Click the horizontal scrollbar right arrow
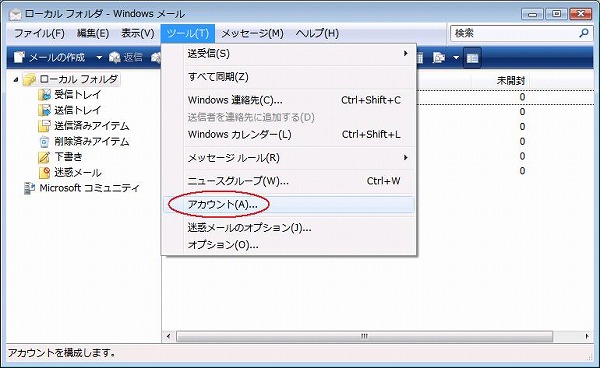Image resolution: width=600 pixels, height=368 pixels. coord(587,336)
